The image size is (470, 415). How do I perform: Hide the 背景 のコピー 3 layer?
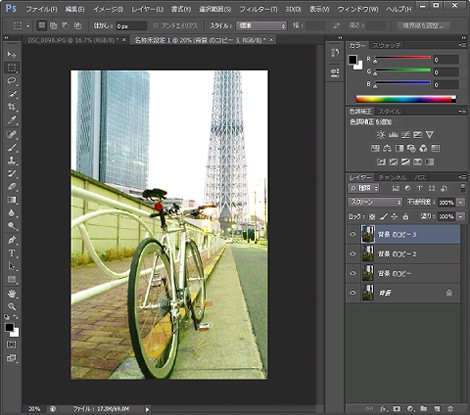(353, 234)
